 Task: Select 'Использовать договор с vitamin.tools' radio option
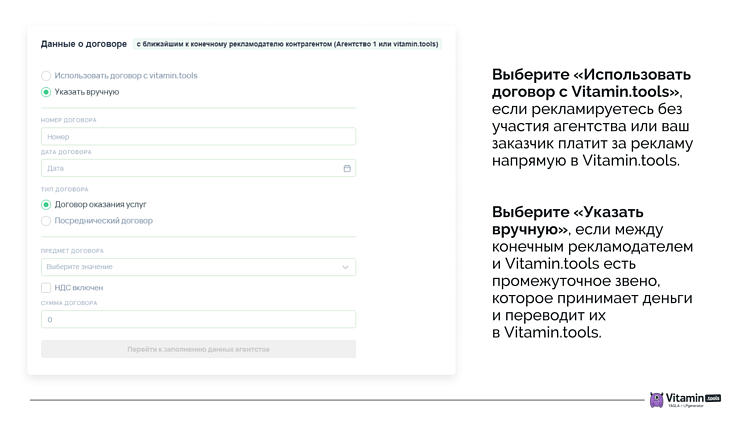click(46, 76)
